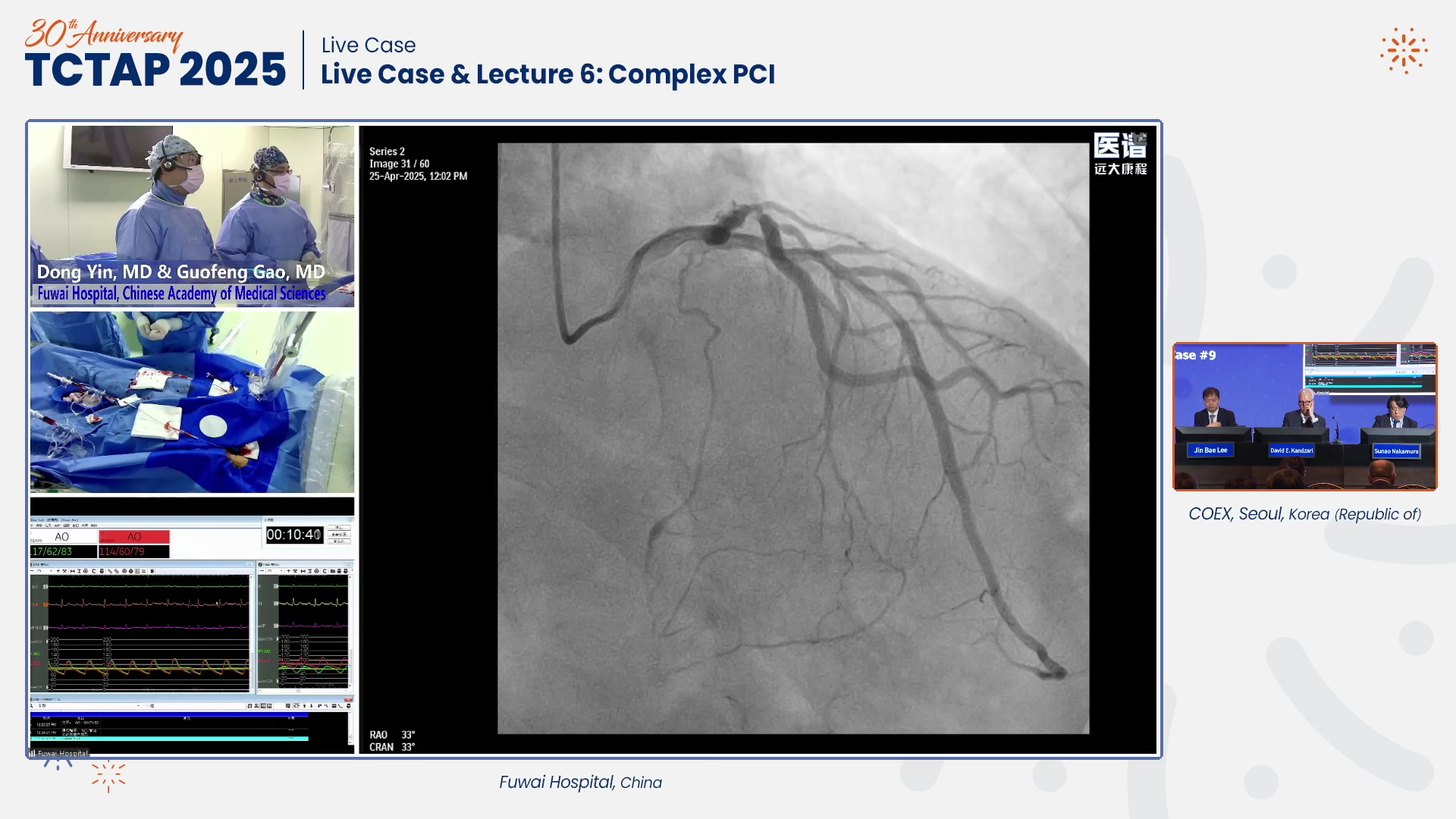Open the cath table overhead camera view
Image resolution: width=1456 pixels, height=819 pixels.
coord(192,402)
